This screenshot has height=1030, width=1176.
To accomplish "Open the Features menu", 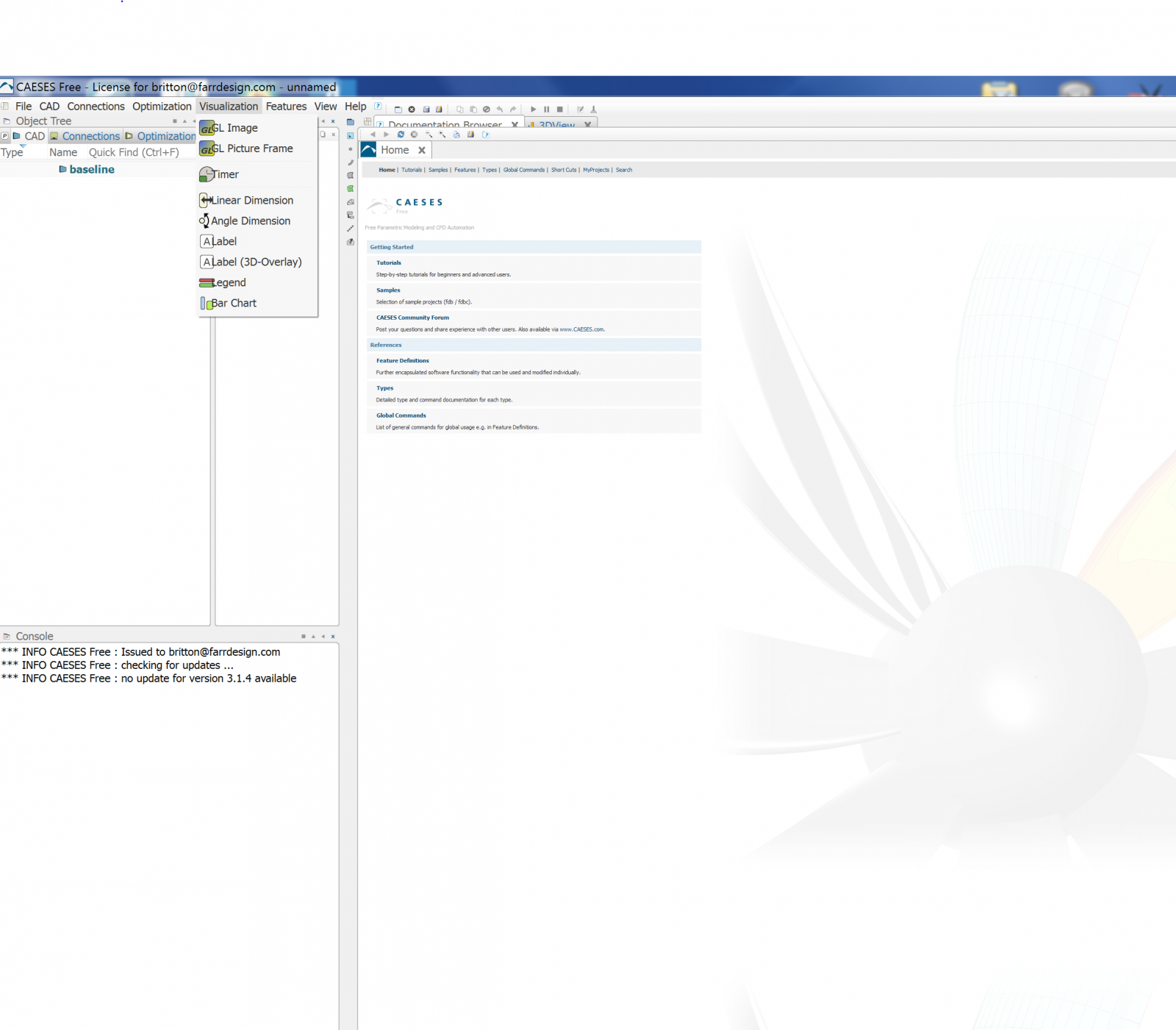I will point(286,107).
